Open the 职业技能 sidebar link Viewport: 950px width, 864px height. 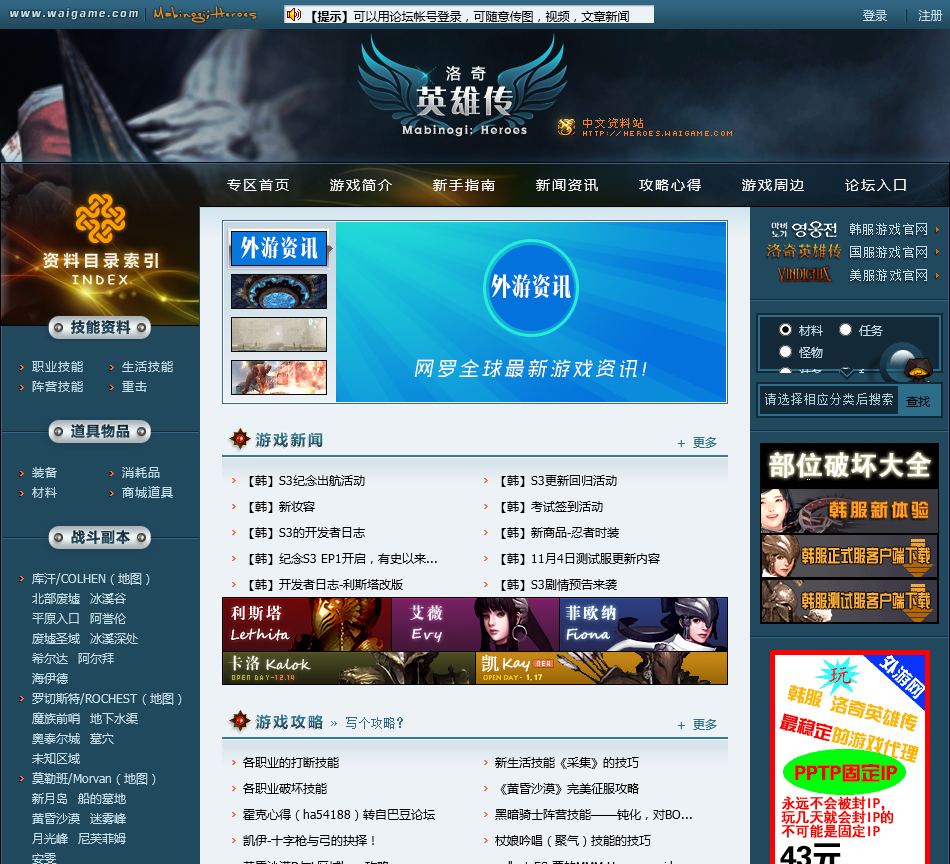click(x=58, y=367)
